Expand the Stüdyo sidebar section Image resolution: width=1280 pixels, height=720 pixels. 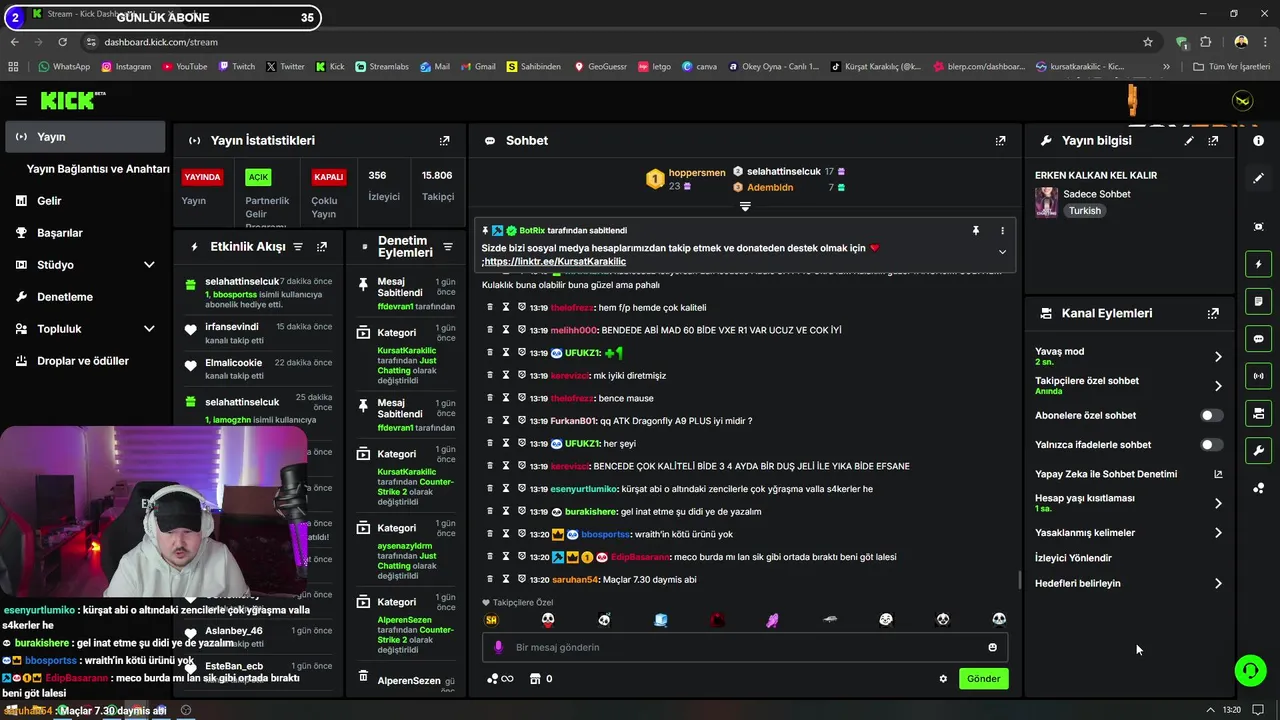point(149,265)
